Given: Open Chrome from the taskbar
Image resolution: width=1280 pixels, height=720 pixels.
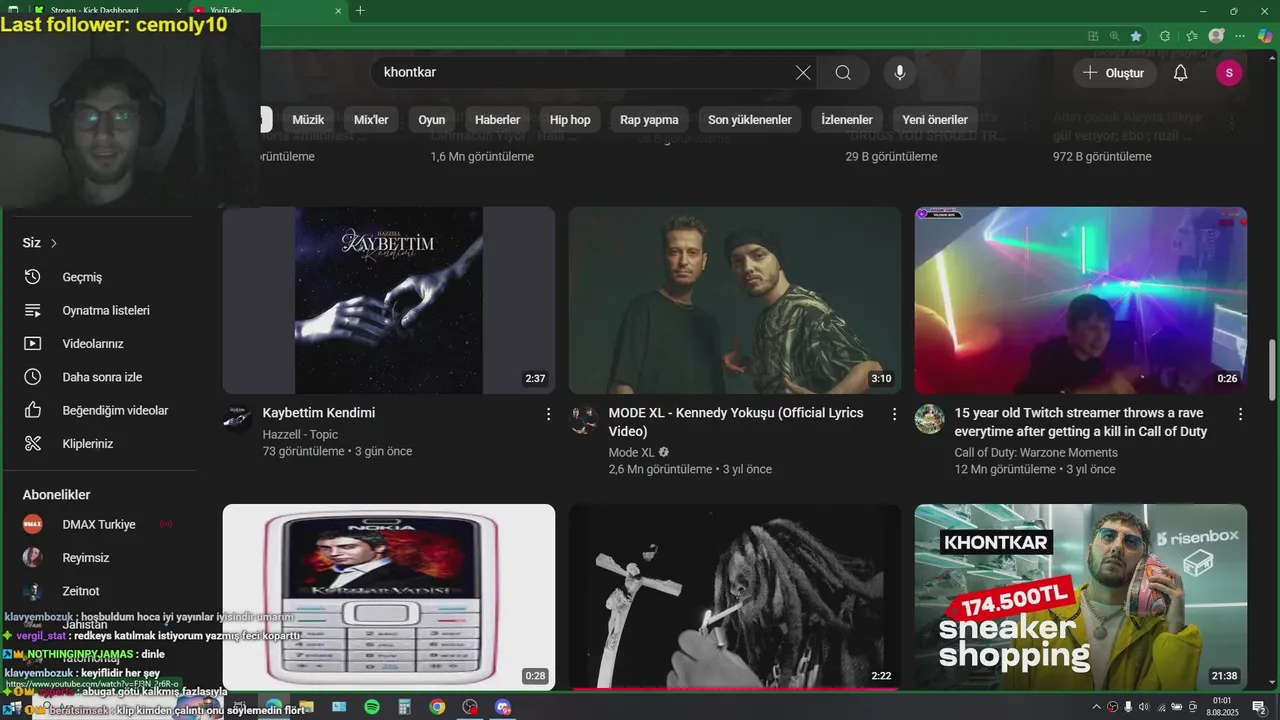Looking at the screenshot, I should tap(437, 707).
